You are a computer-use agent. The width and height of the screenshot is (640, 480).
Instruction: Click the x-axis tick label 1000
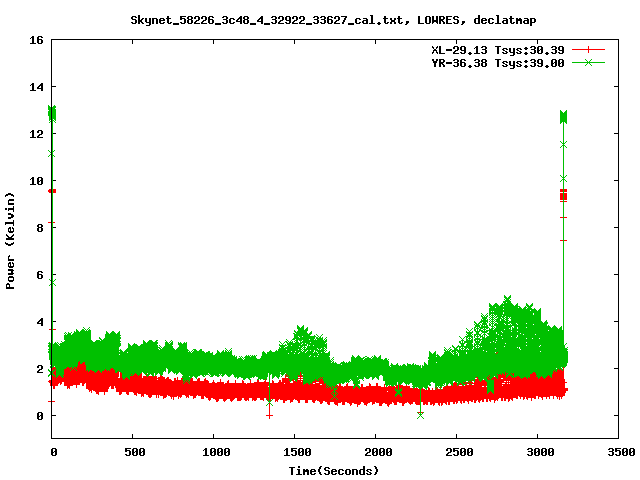click(x=216, y=452)
